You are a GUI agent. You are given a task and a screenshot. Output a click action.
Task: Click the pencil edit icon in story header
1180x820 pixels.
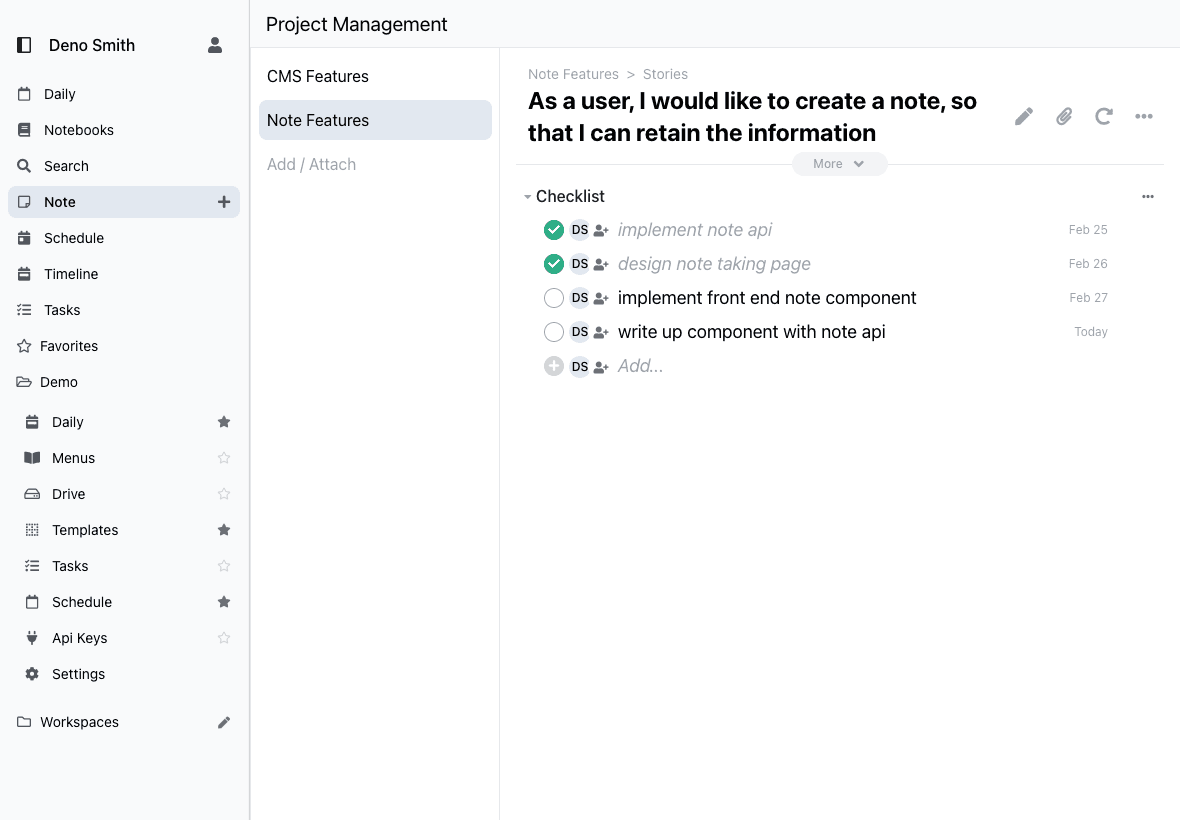pos(1023,116)
